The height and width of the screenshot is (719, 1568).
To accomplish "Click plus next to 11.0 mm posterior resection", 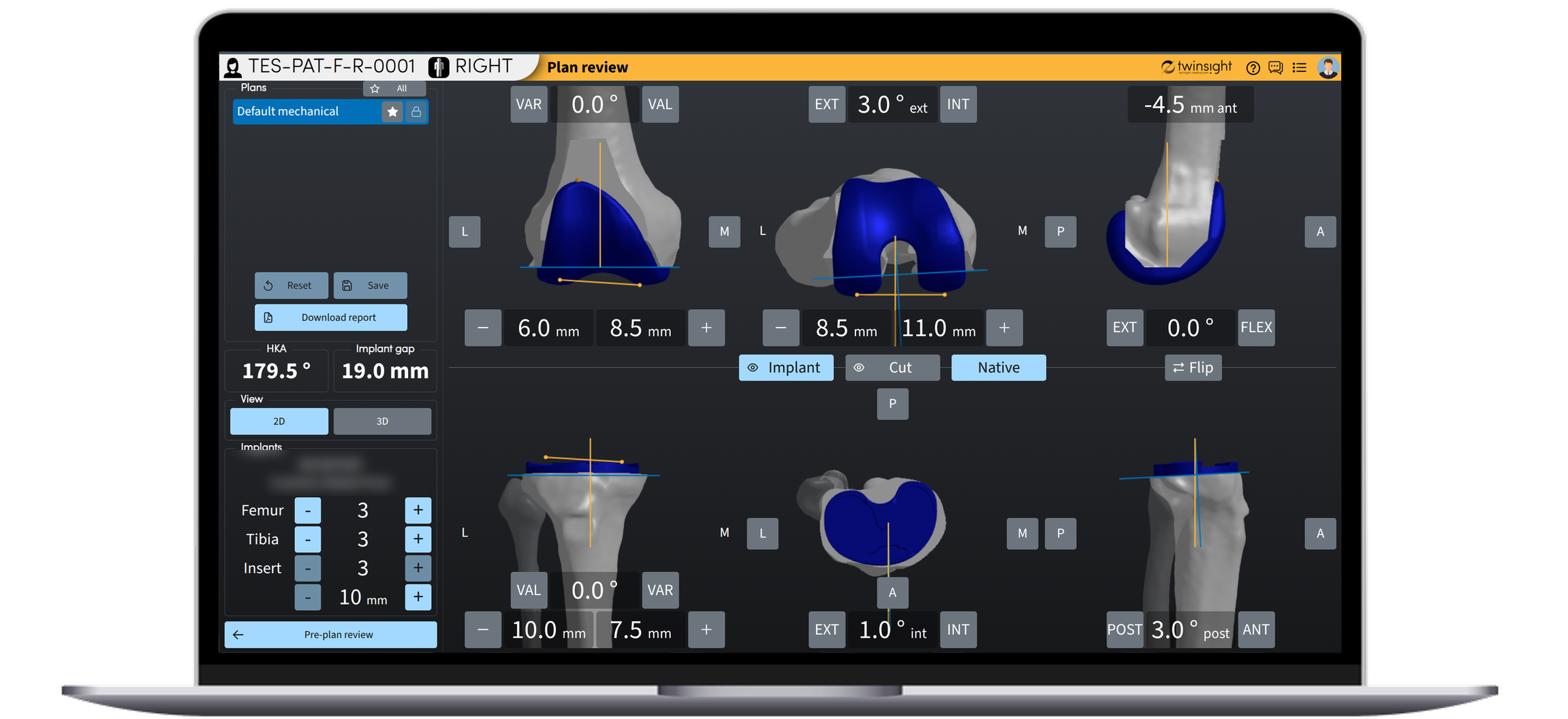I will pos(1004,327).
